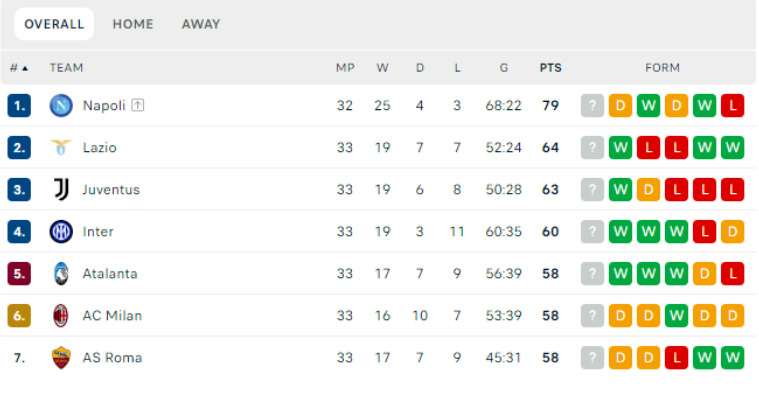Image resolution: width=759 pixels, height=399 pixels.
Task: Click the Juventus team logo
Action: [61, 189]
